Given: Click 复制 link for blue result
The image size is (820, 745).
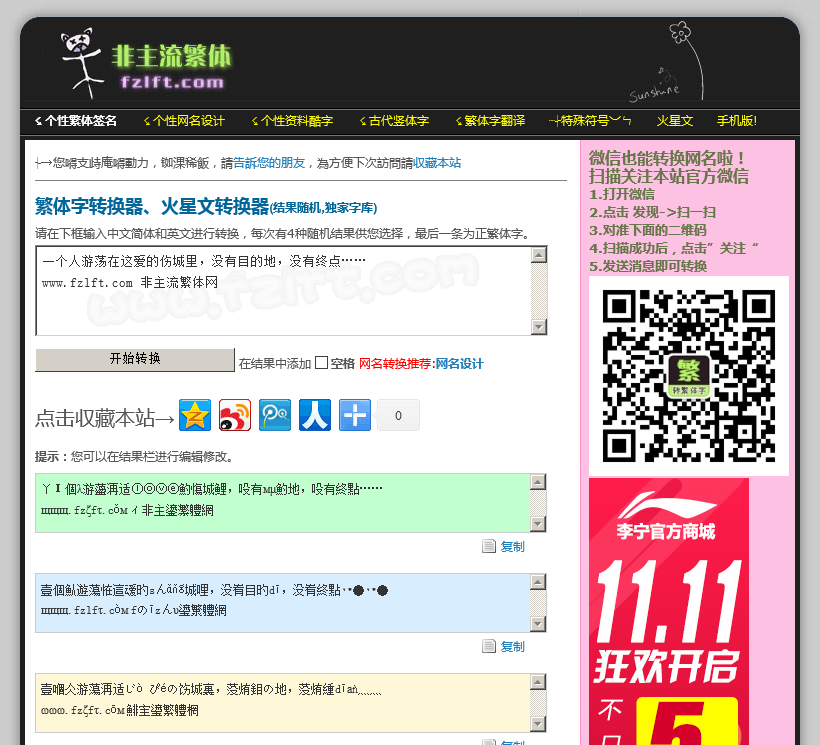Looking at the screenshot, I should 512,647.
